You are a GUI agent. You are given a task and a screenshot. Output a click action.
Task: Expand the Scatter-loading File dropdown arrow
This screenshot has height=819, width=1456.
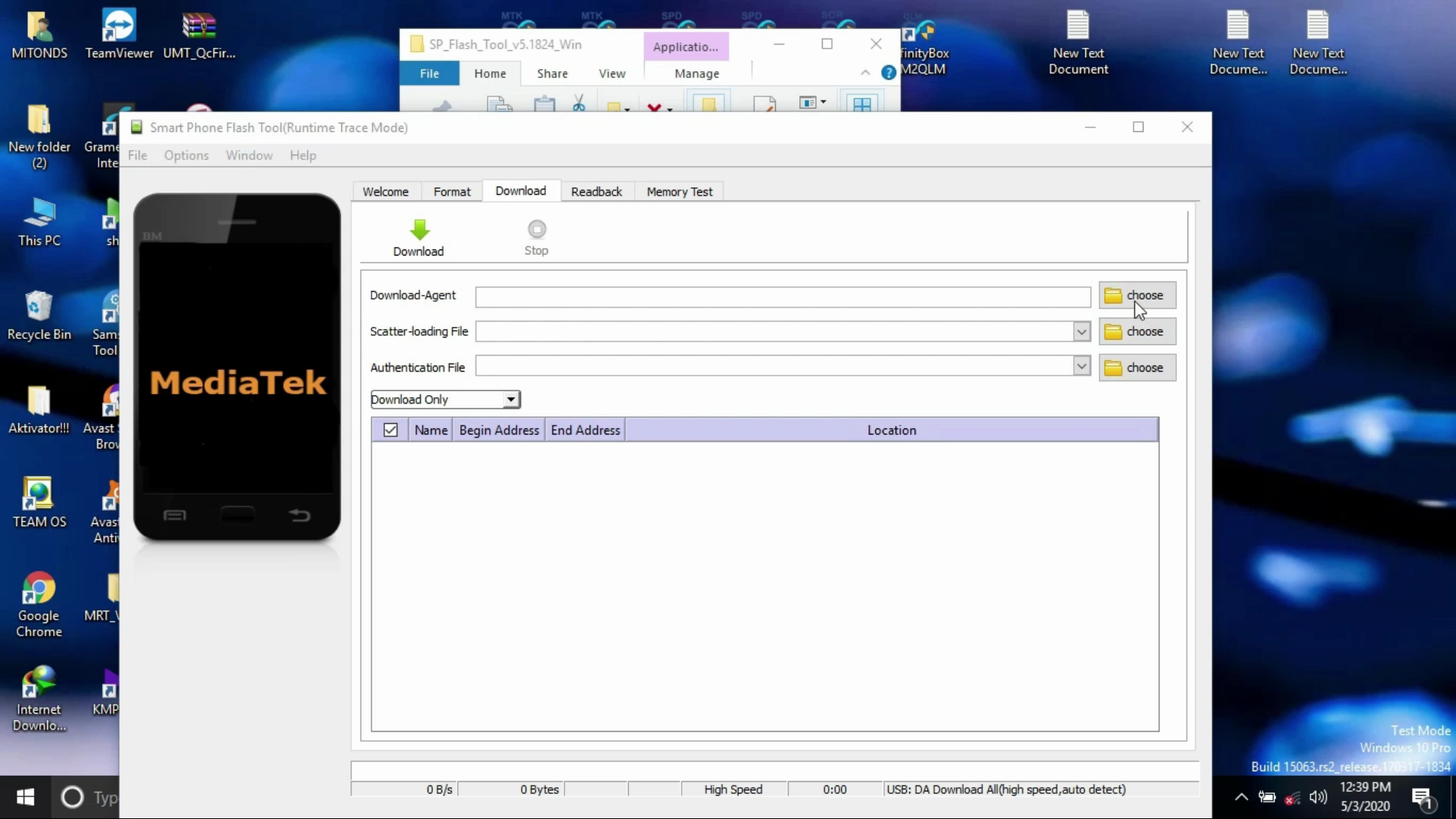coord(1081,331)
